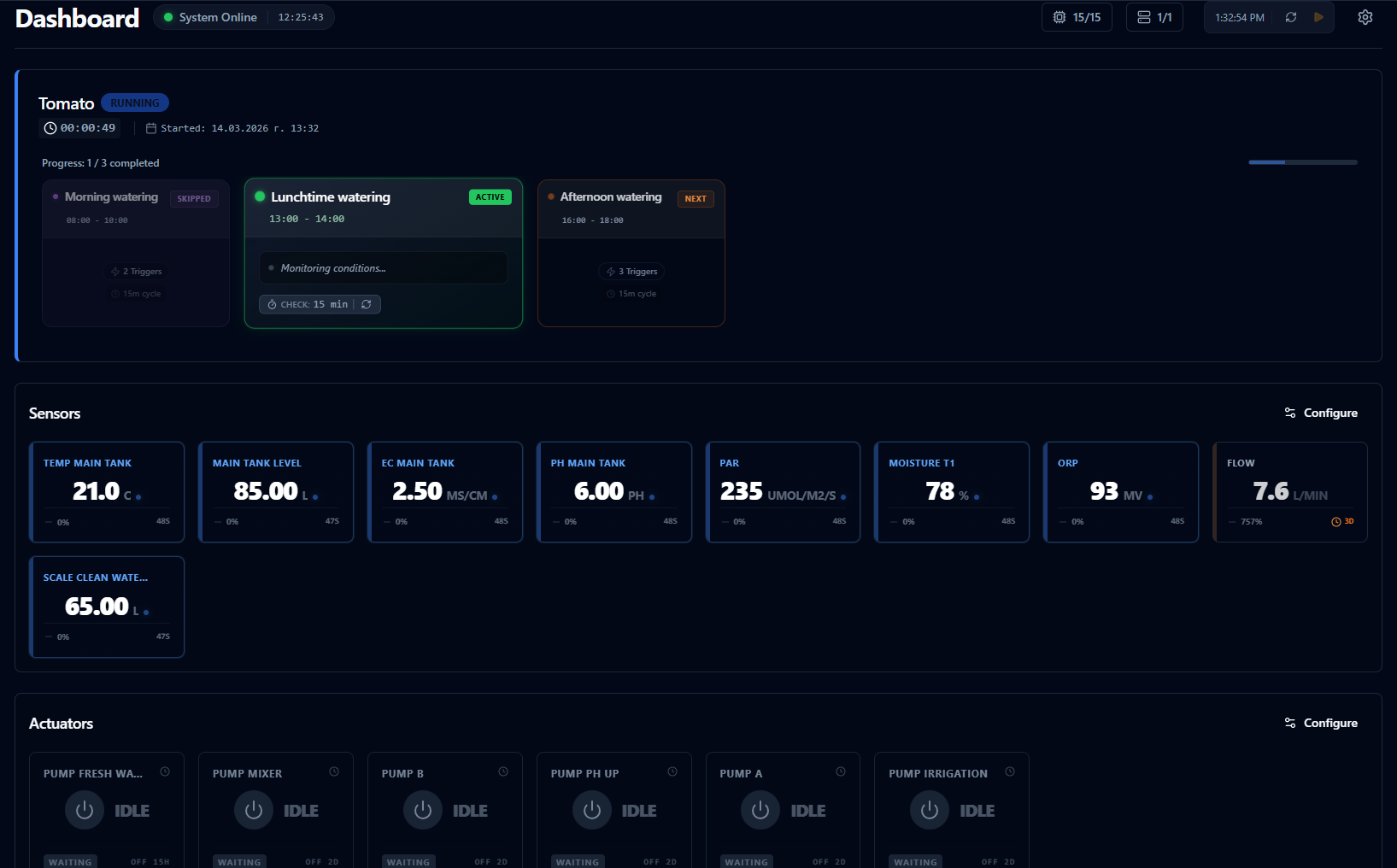
Task: Click the clock icon on Pump A
Action: click(841, 771)
